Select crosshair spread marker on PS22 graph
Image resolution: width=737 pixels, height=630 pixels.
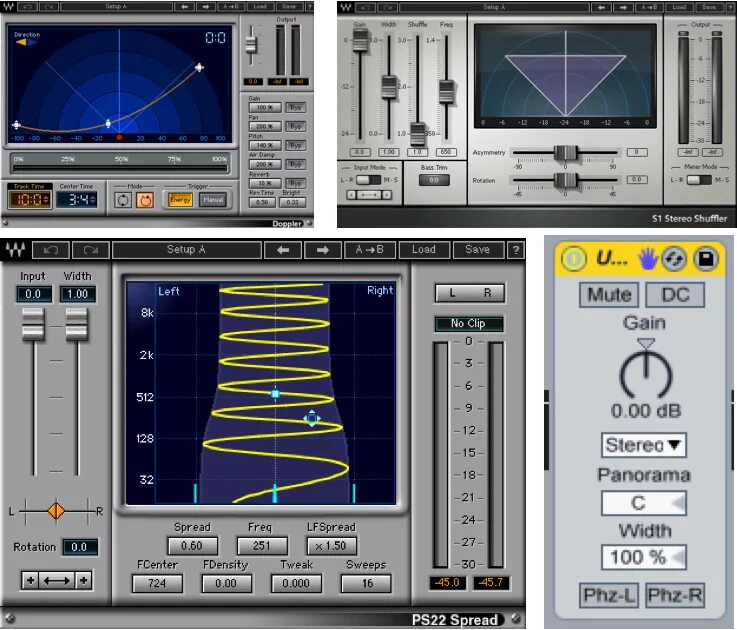[312, 418]
